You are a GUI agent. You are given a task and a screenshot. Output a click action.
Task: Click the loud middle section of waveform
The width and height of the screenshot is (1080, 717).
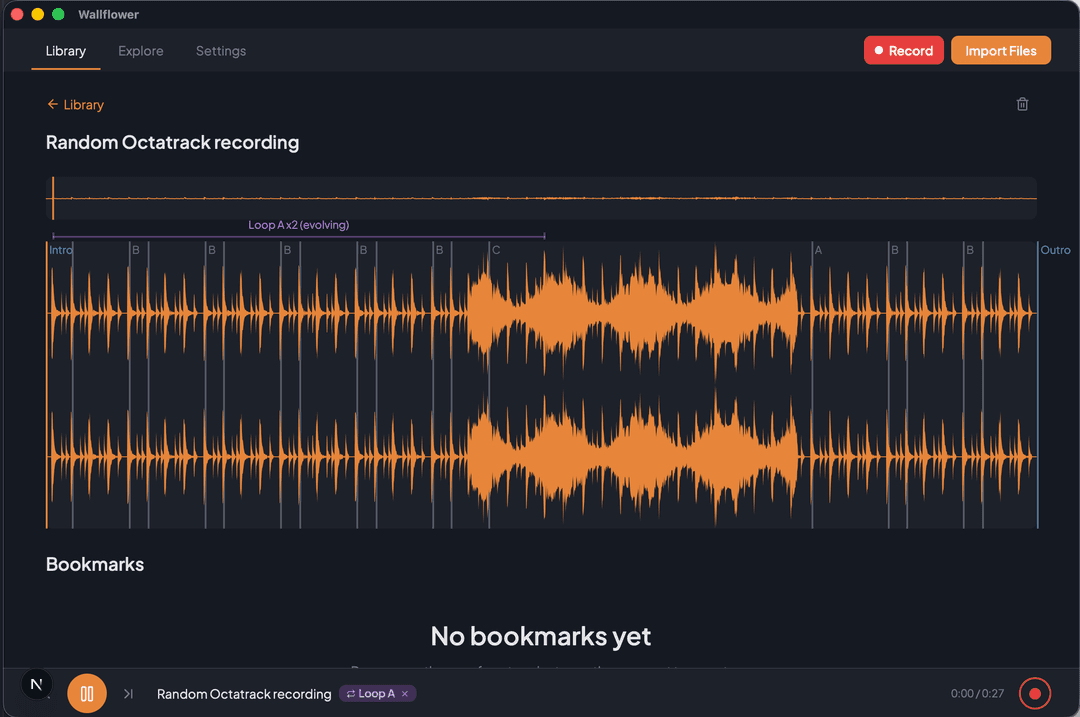point(632,384)
